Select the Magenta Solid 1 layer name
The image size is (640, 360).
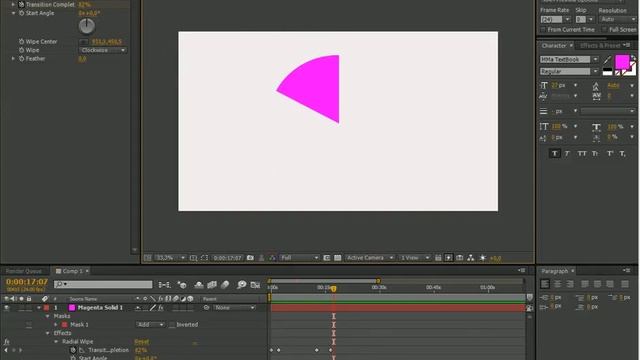click(100, 308)
